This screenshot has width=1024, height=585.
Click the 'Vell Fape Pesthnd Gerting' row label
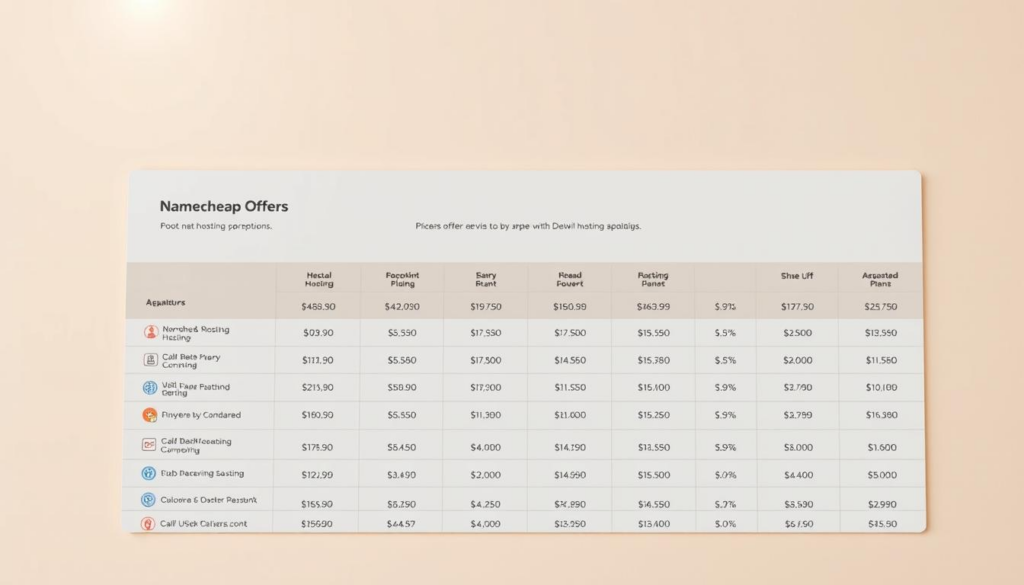(195, 389)
